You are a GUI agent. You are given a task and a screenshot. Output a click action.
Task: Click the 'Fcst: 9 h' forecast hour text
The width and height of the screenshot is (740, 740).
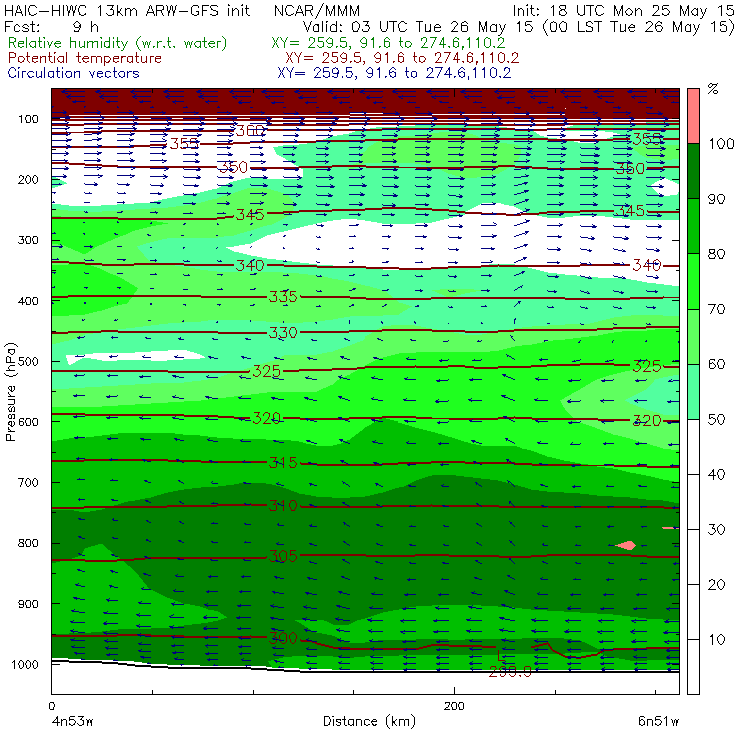pos(51,26)
